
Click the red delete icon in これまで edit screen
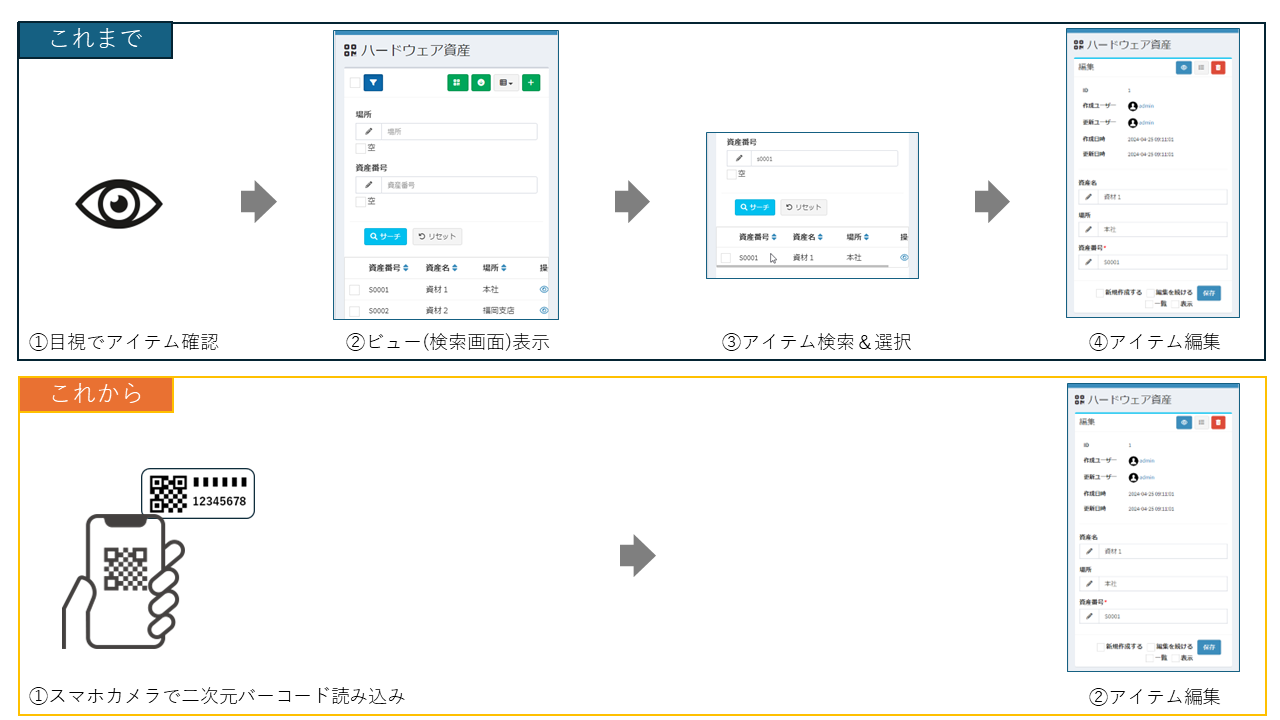(1217, 68)
